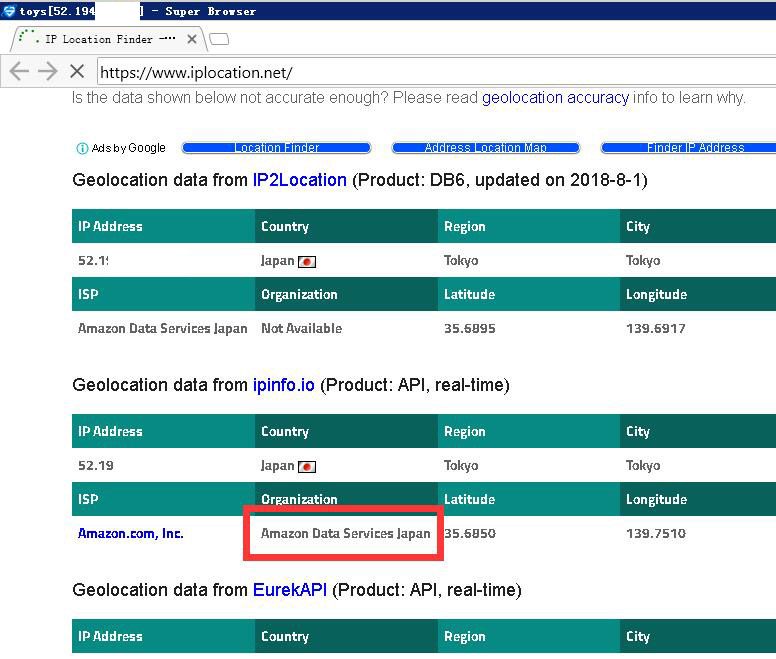Click the browser forward arrow
The width and height of the screenshot is (776, 659).
pyautogui.click(x=47, y=72)
